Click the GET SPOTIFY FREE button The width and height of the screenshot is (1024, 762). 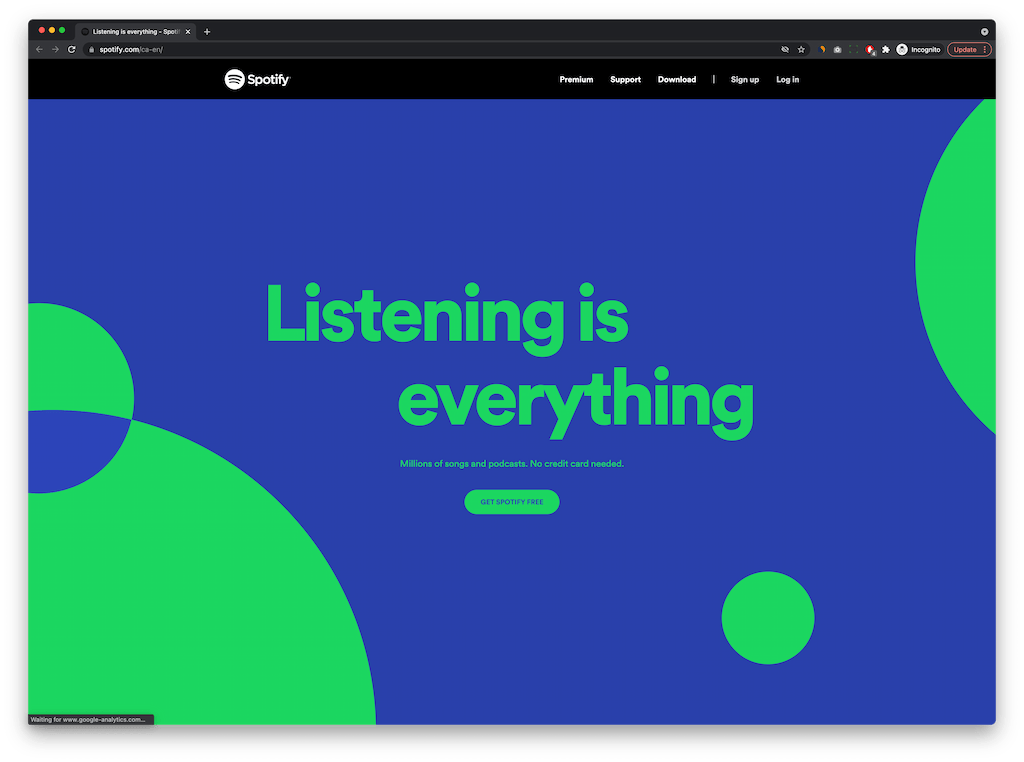[x=511, y=501]
